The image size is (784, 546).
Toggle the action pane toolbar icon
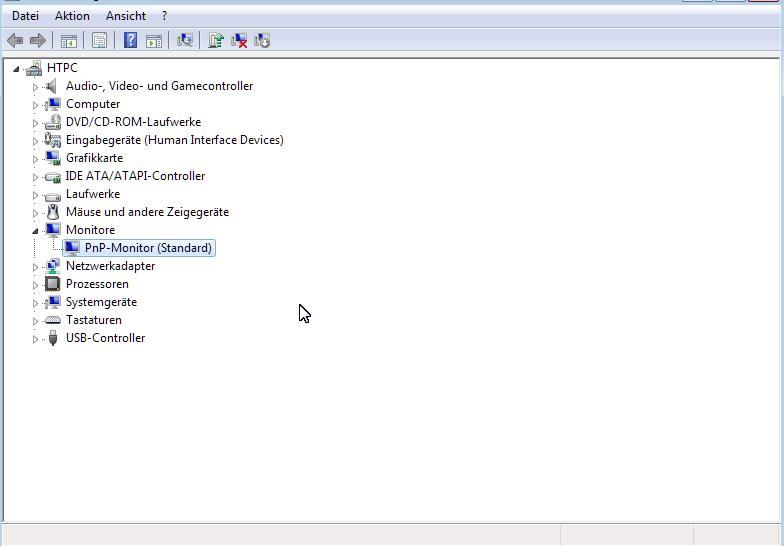[154, 40]
